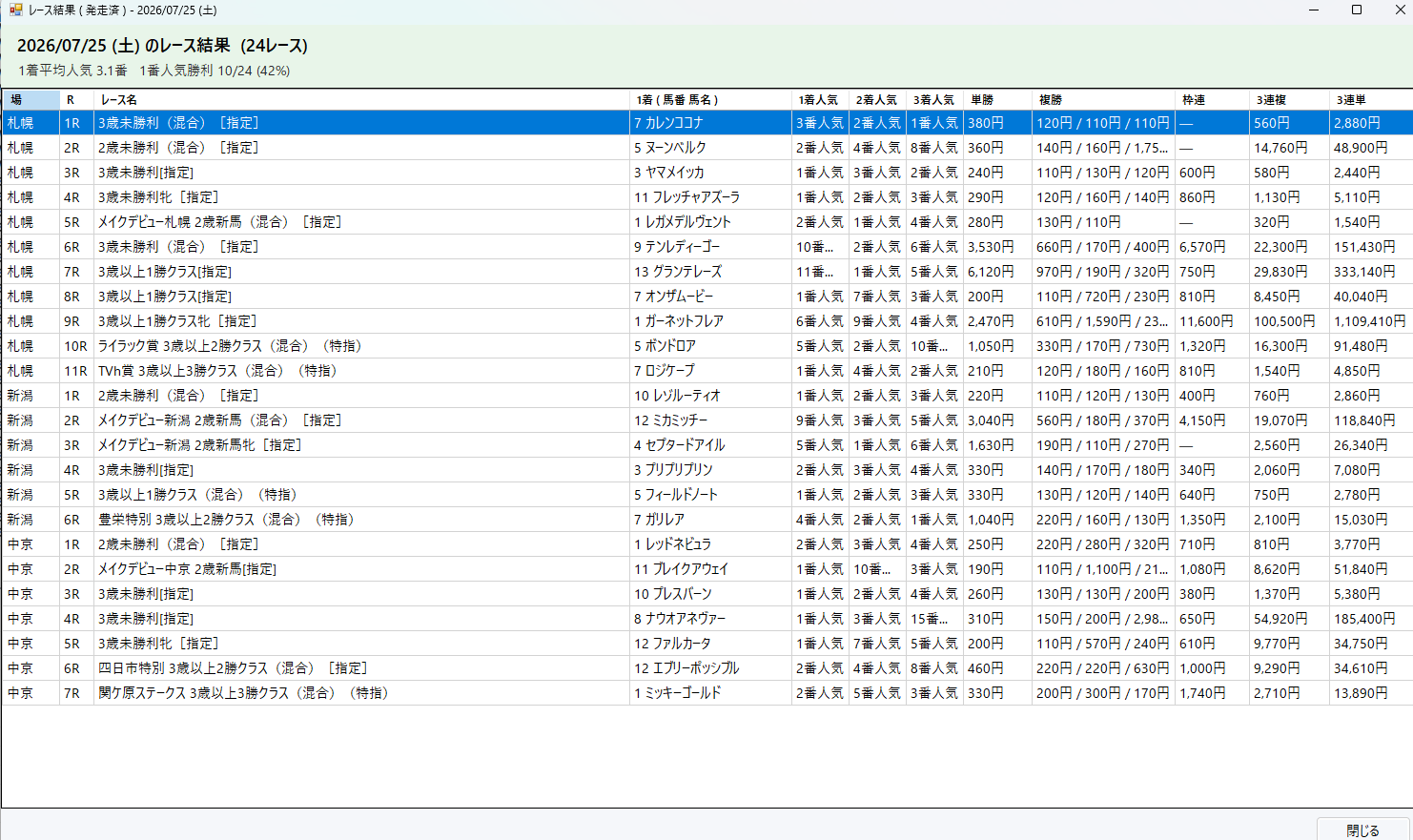Screen dimensions: 1413x840
Task: Sort by the 単勝 column header
Action: [x=997, y=99]
